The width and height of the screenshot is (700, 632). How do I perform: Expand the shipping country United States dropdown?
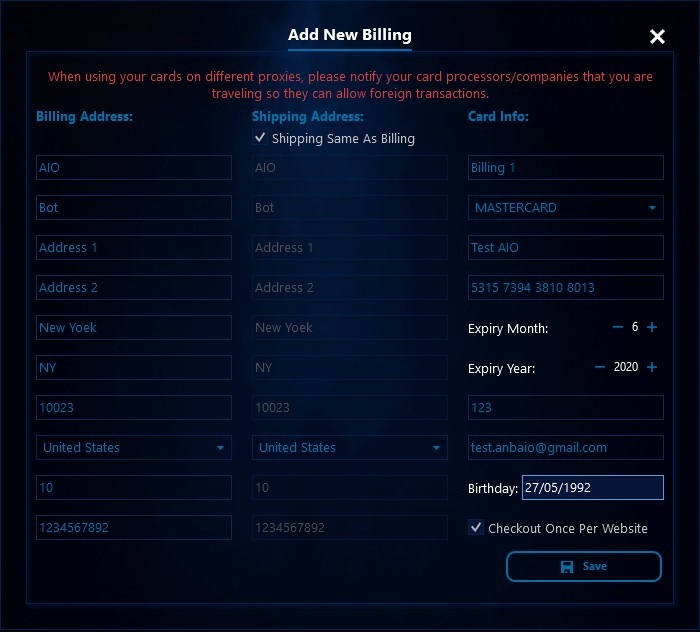[x=349, y=447]
